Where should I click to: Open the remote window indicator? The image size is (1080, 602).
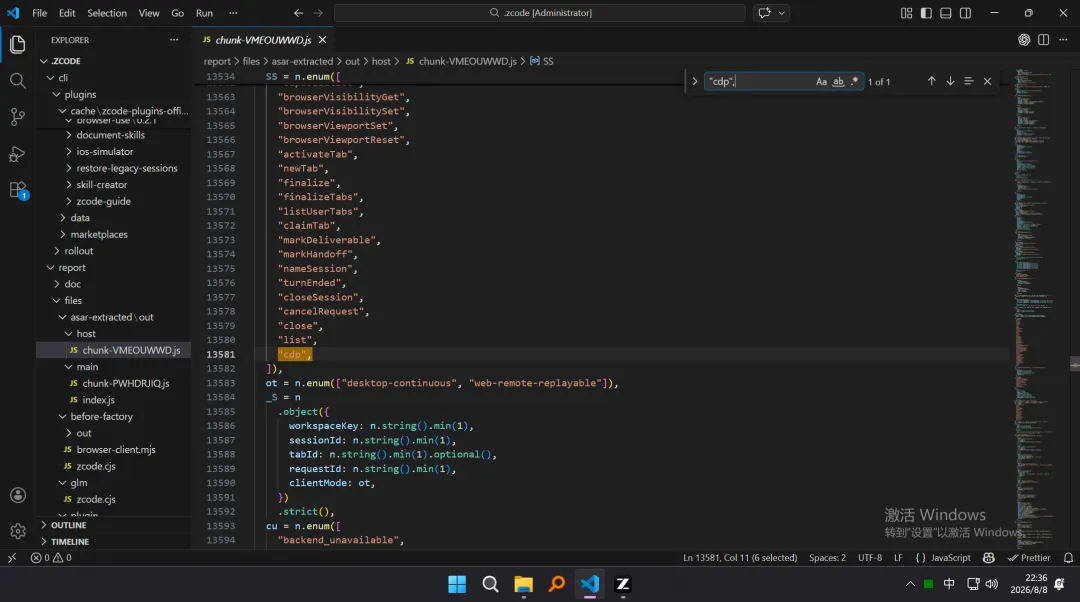(12, 558)
